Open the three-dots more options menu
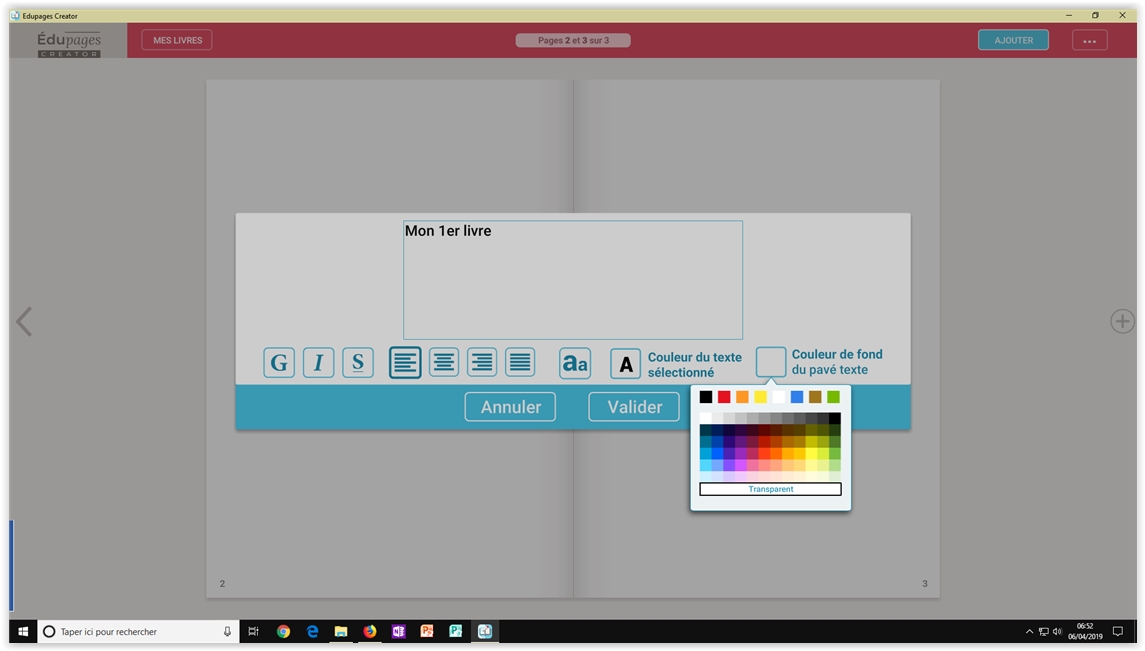The image size is (1145, 651). tap(1089, 40)
